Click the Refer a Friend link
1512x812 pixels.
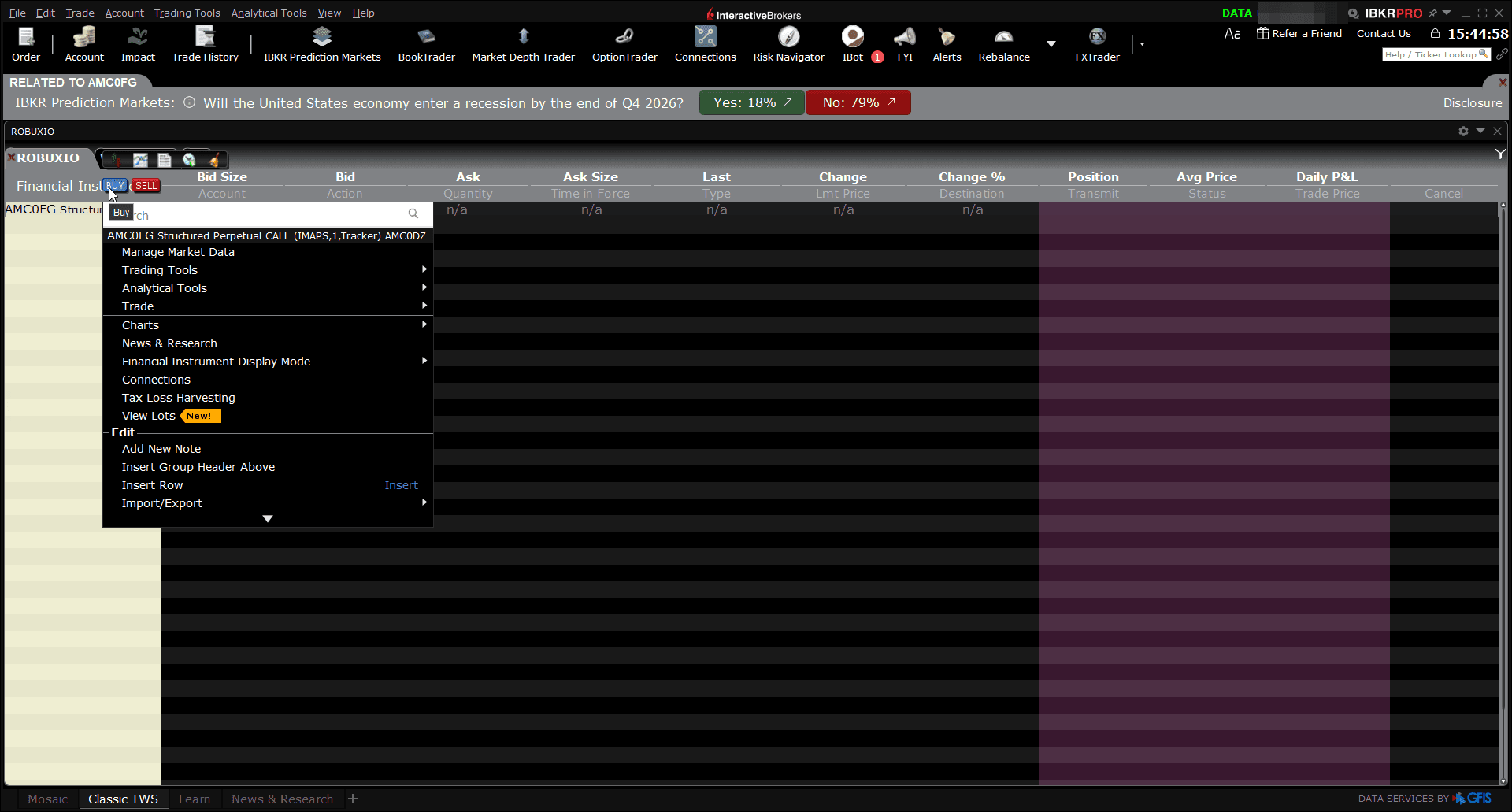1299,33
